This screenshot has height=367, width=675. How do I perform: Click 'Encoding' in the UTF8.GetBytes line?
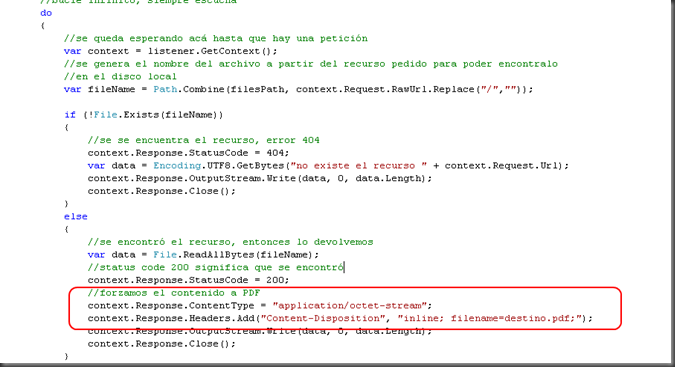(x=177, y=166)
